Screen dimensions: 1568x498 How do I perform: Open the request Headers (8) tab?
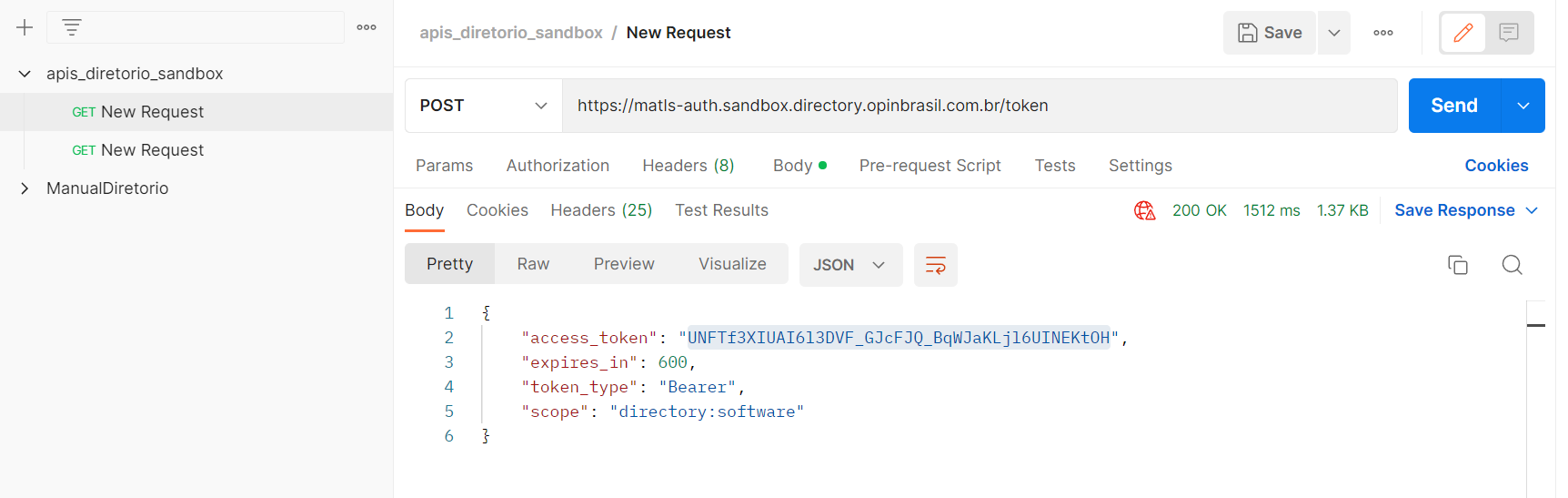[689, 166]
